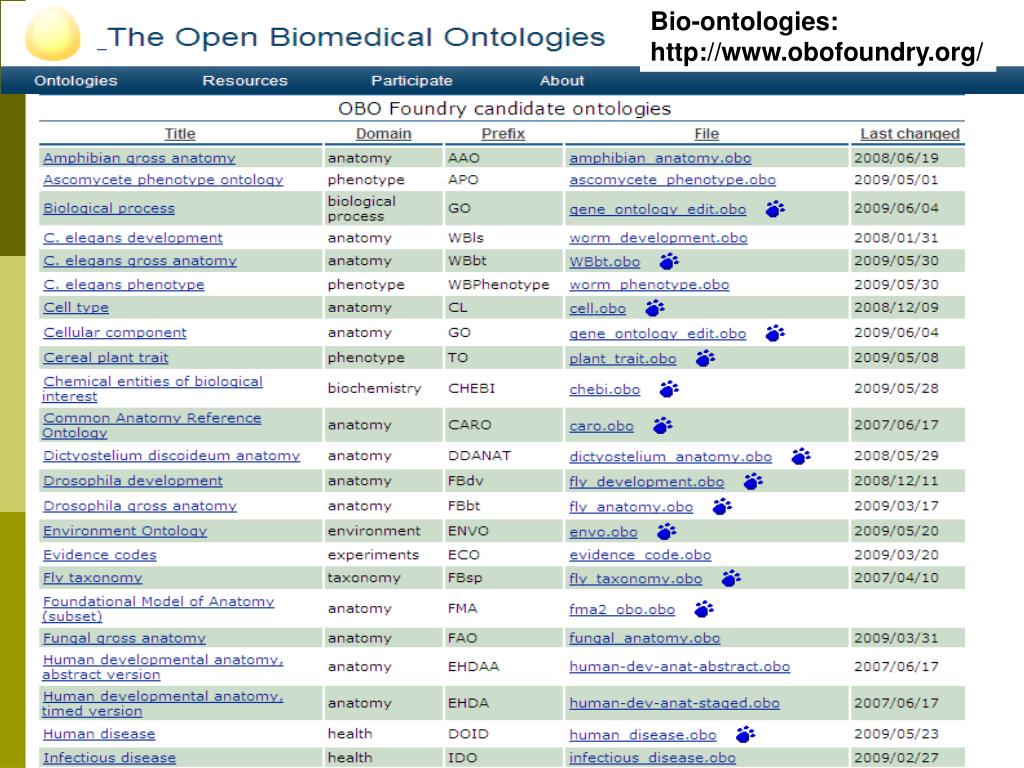The image size is (1024, 768).
Task: Open Drosophila gross anatomy link
Action: point(140,506)
